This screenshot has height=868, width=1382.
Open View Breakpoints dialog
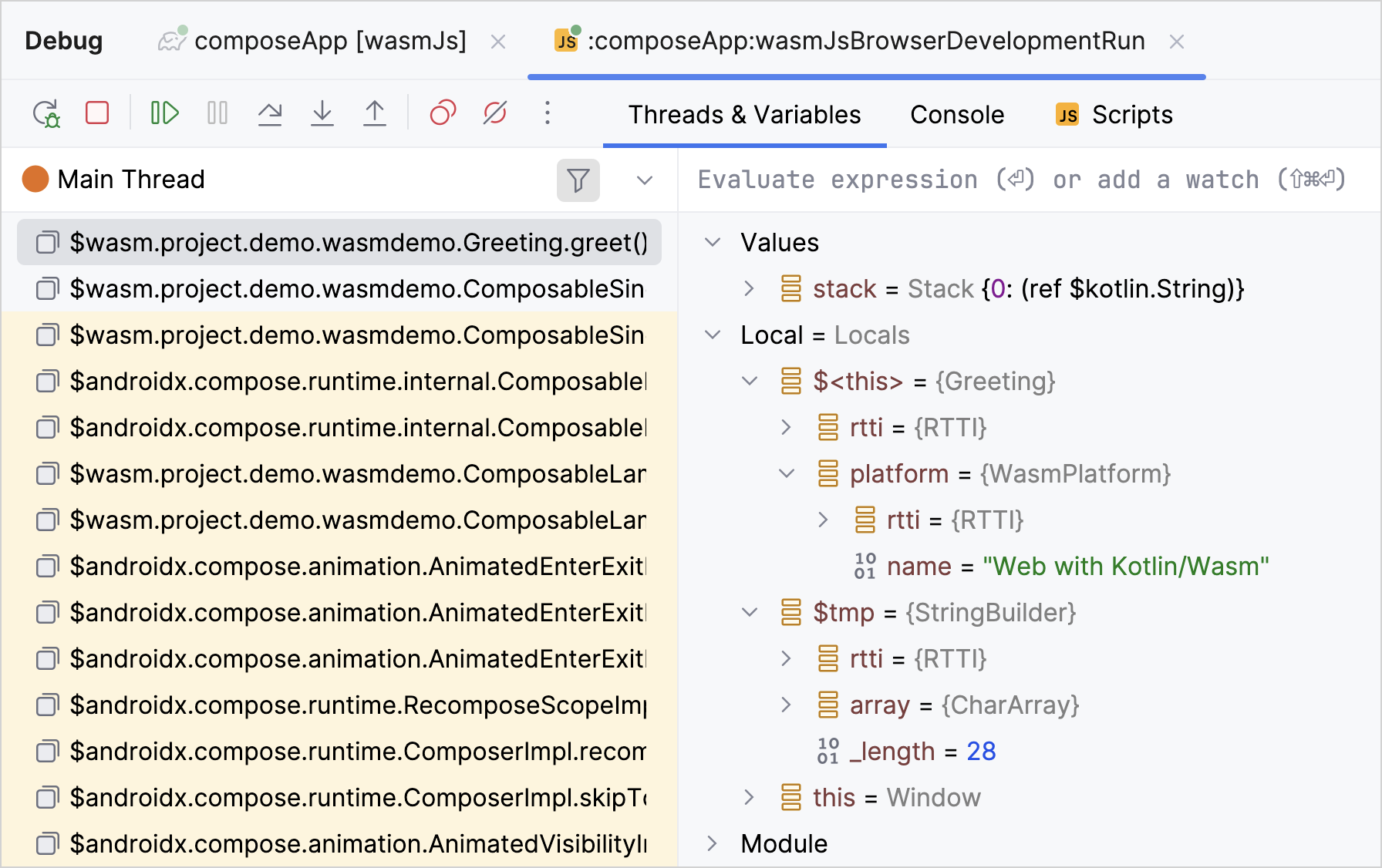(x=443, y=113)
